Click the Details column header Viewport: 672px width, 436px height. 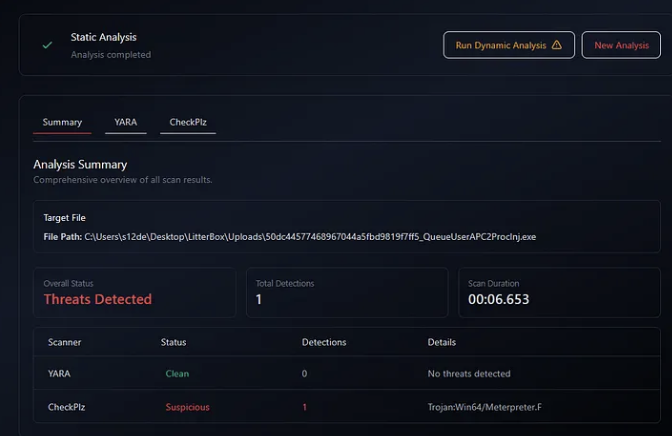(442, 342)
